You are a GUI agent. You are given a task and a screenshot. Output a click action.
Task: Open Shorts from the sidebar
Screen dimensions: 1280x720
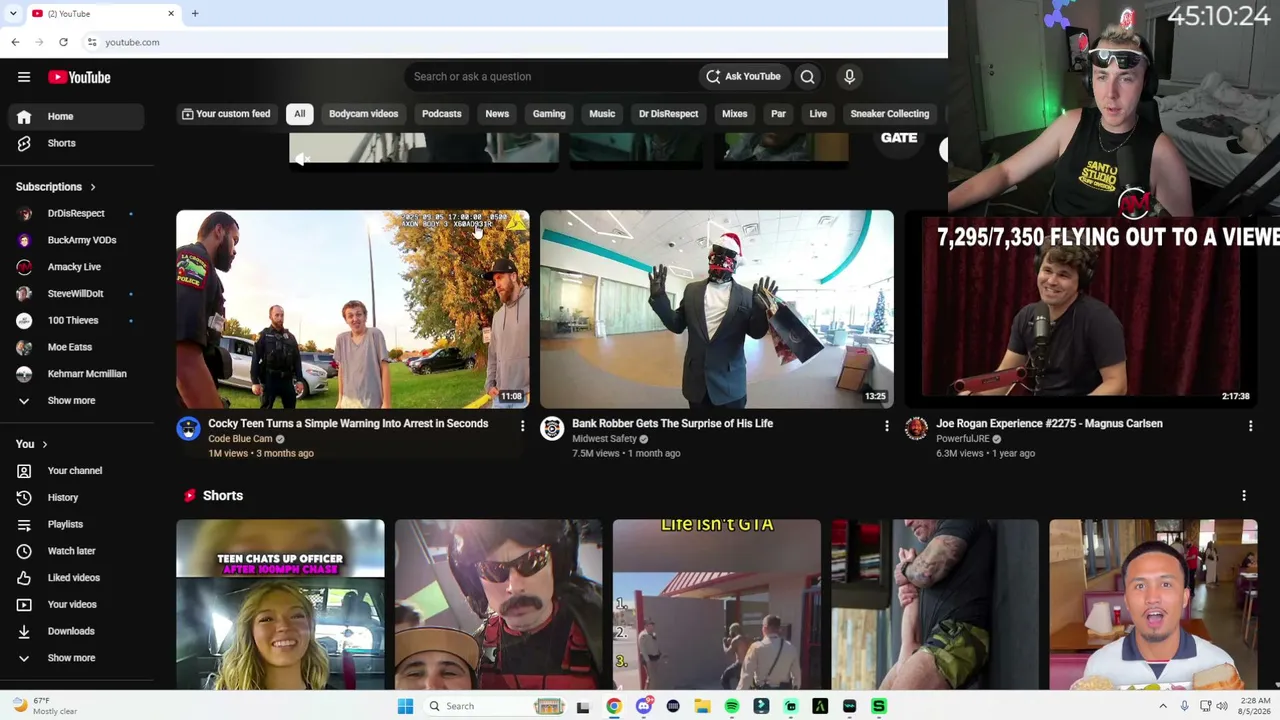pyautogui.click(x=77, y=143)
